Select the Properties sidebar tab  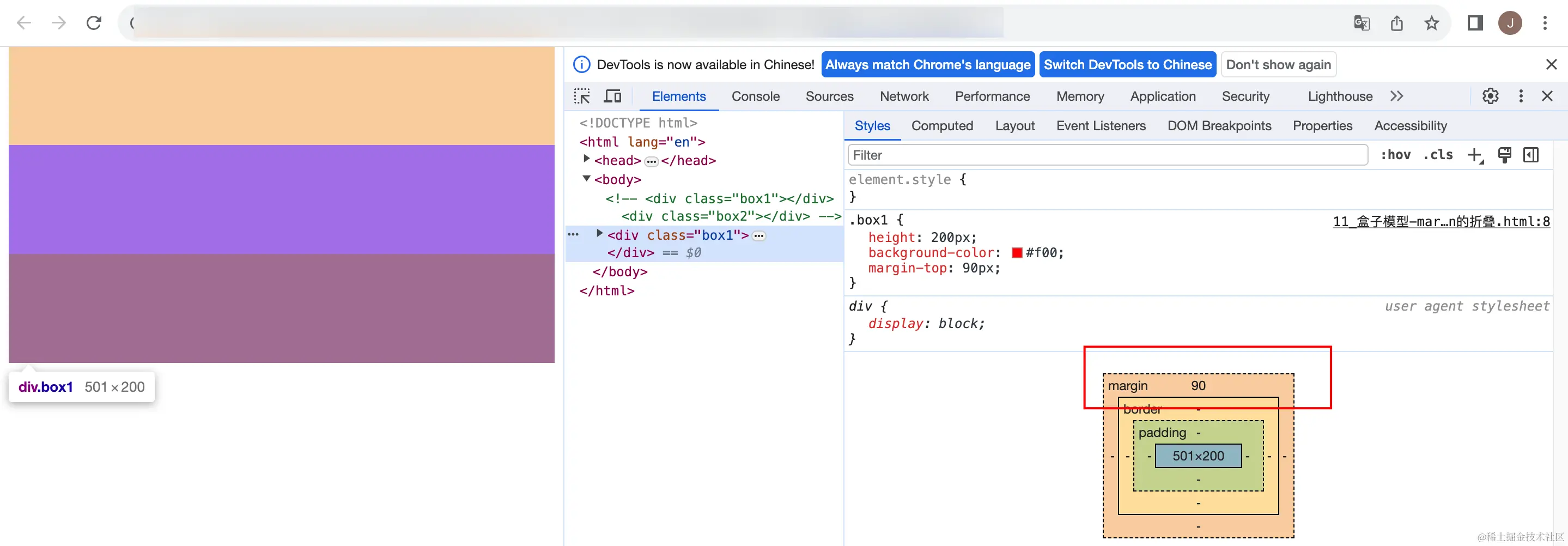[1322, 126]
